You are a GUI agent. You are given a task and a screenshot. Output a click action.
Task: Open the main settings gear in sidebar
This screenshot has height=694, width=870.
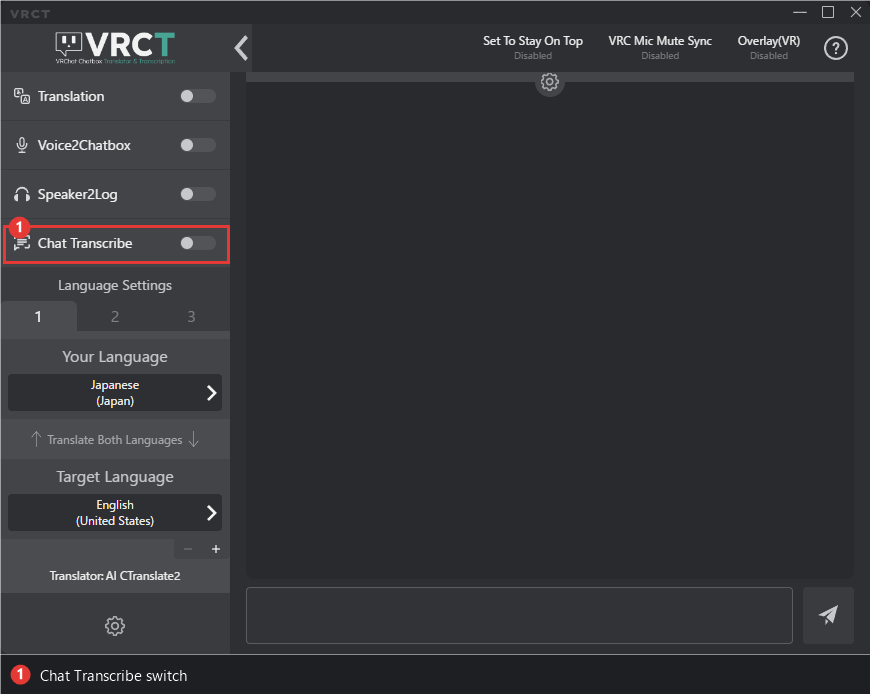[x=115, y=626]
